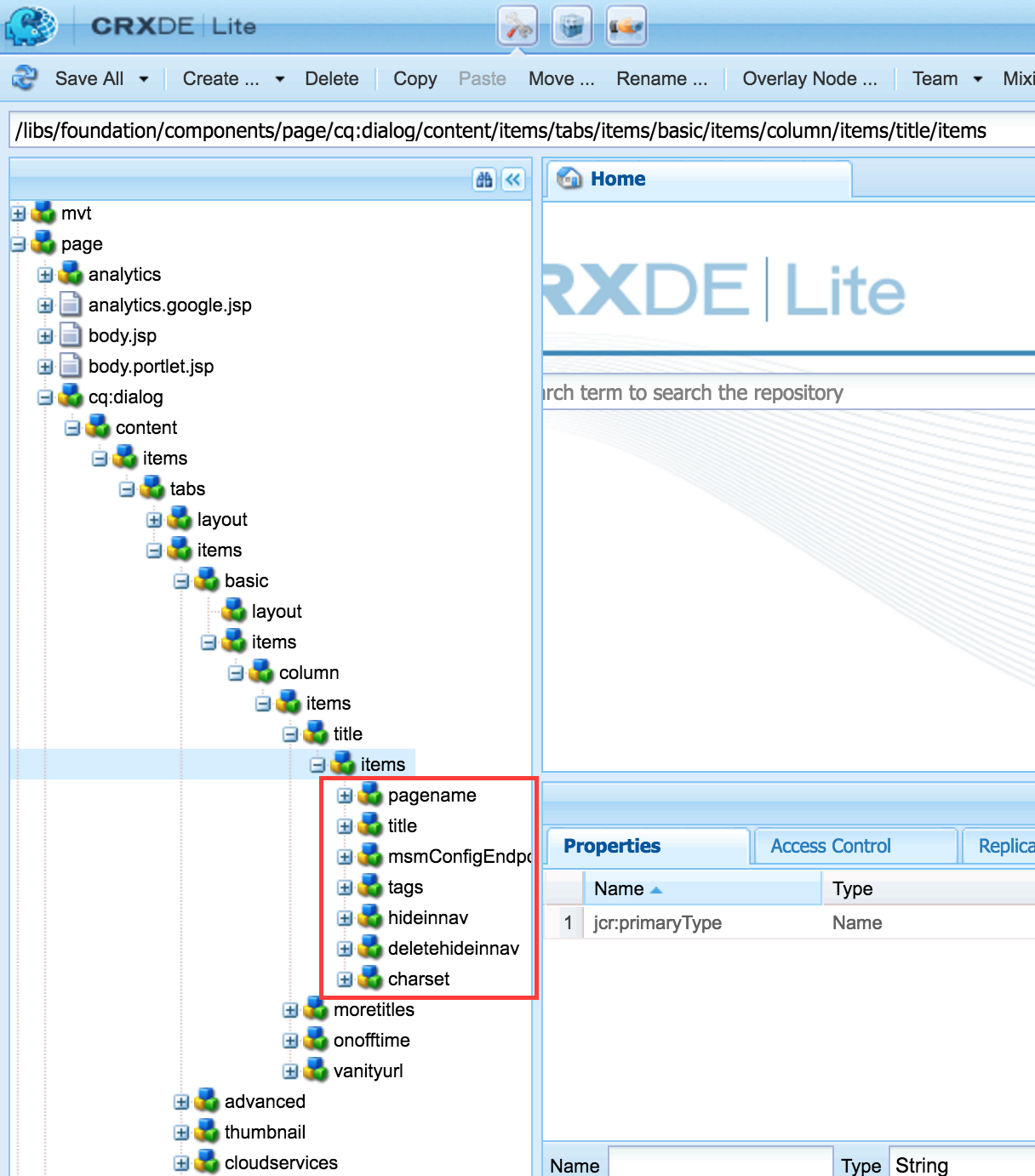Collapse the basic tree node

point(181,581)
